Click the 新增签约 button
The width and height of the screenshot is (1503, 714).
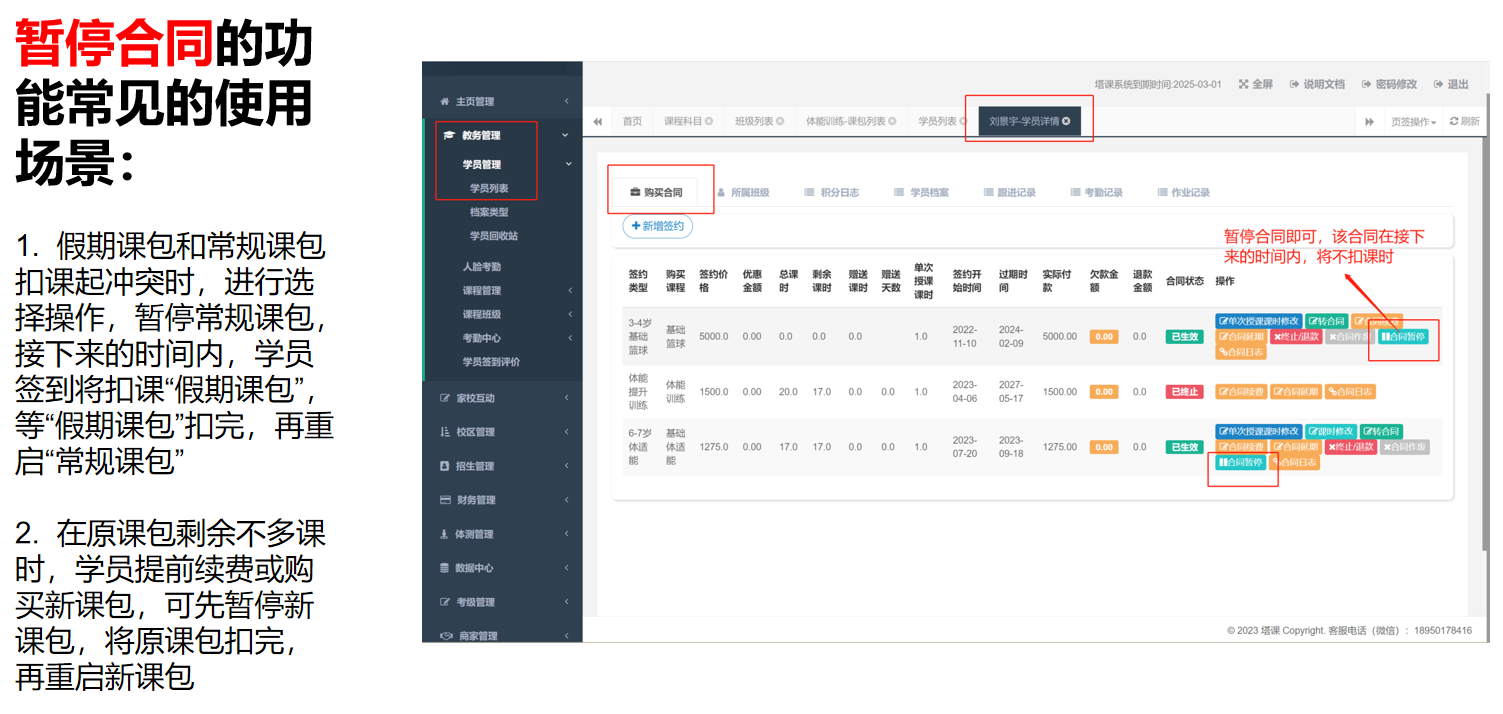click(x=657, y=227)
